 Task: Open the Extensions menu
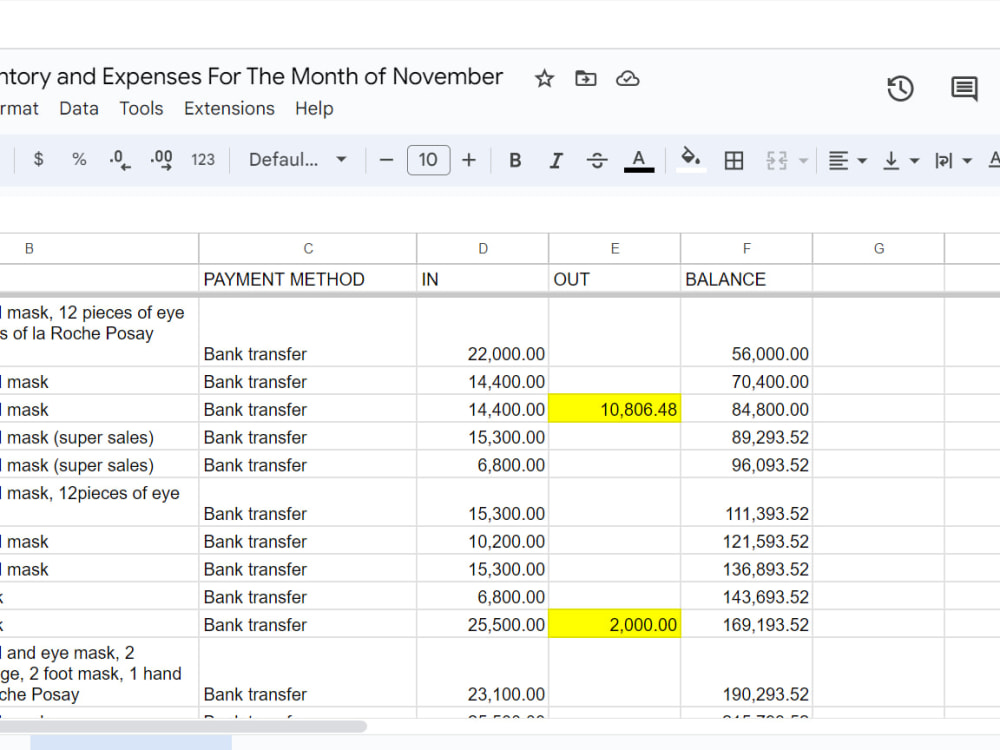point(229,108)
